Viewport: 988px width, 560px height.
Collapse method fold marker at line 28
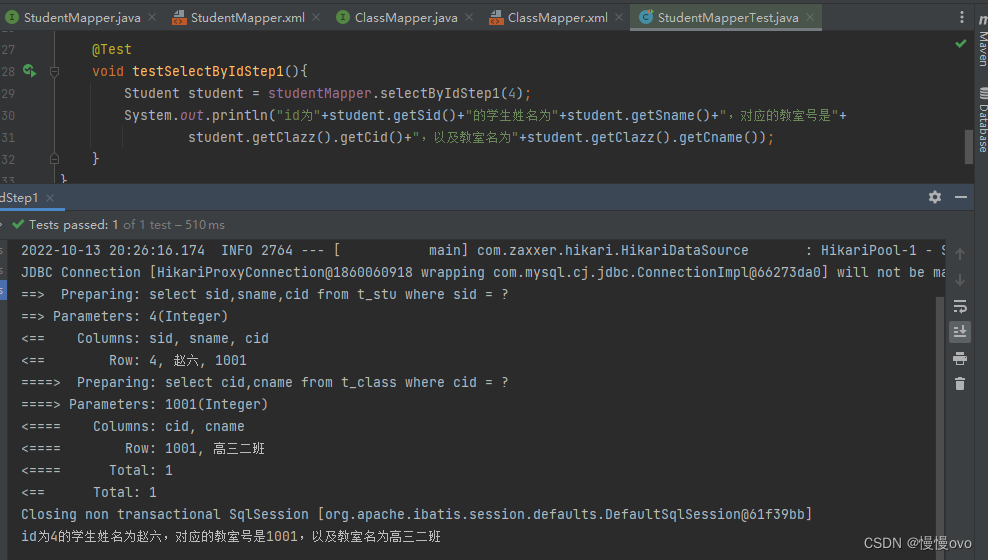tap(54, 72)
